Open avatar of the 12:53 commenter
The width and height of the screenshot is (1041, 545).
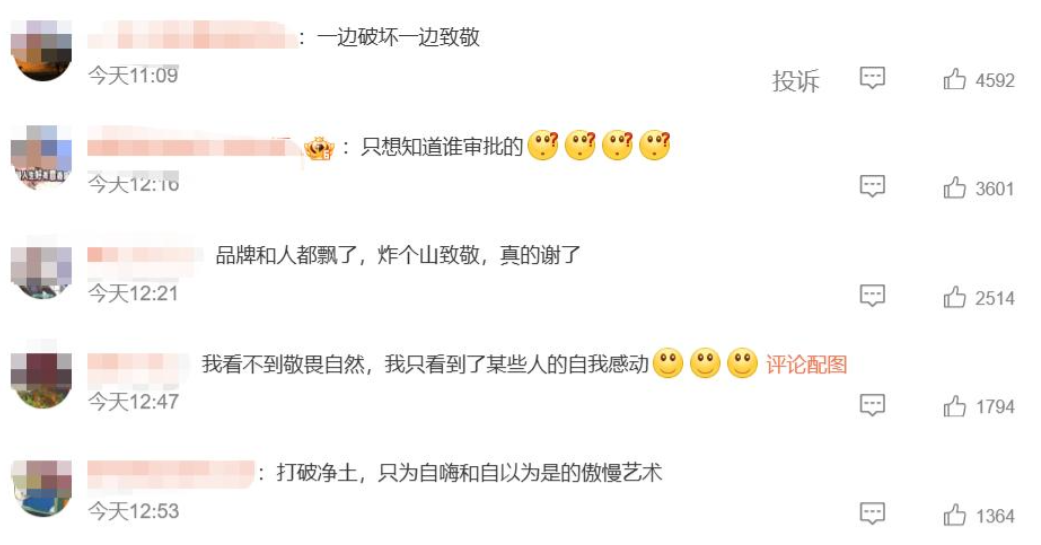[41, 487]
